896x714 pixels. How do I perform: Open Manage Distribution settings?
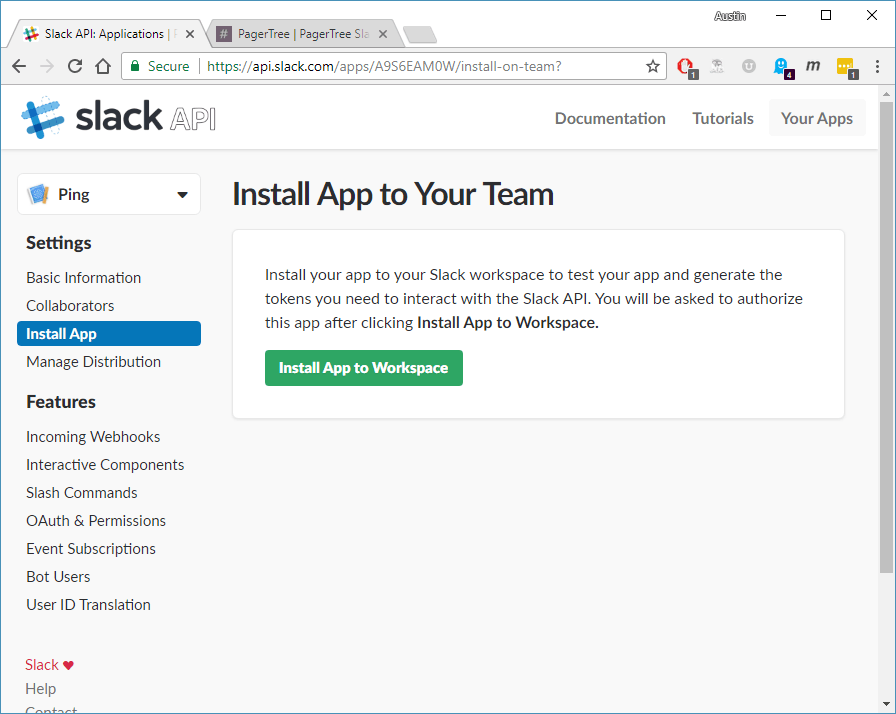[94, 362]
